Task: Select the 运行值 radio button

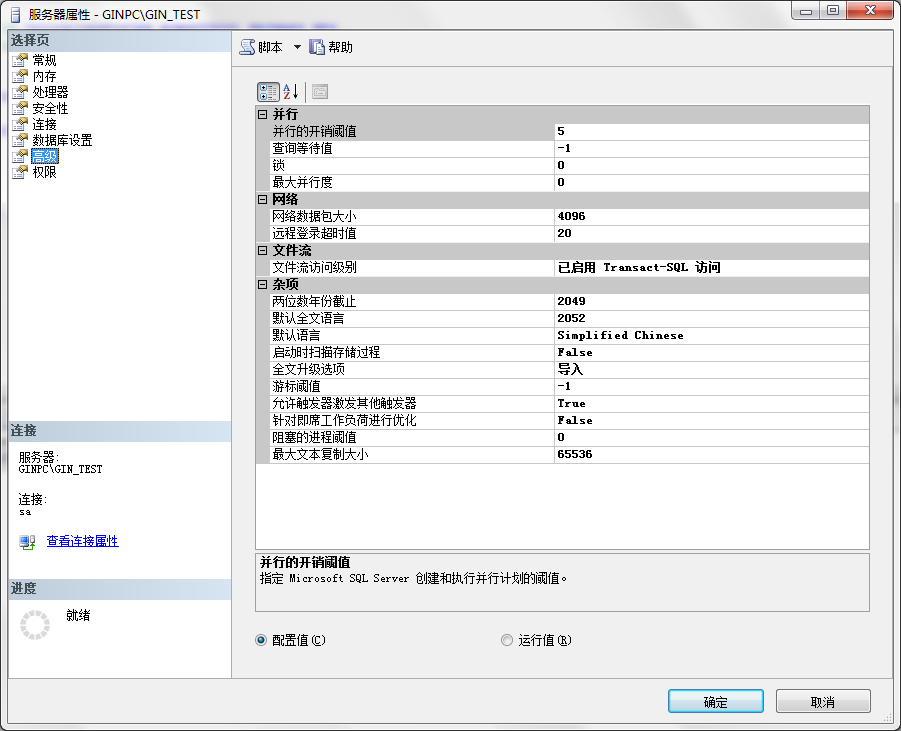Action: (x=507, y=640)
